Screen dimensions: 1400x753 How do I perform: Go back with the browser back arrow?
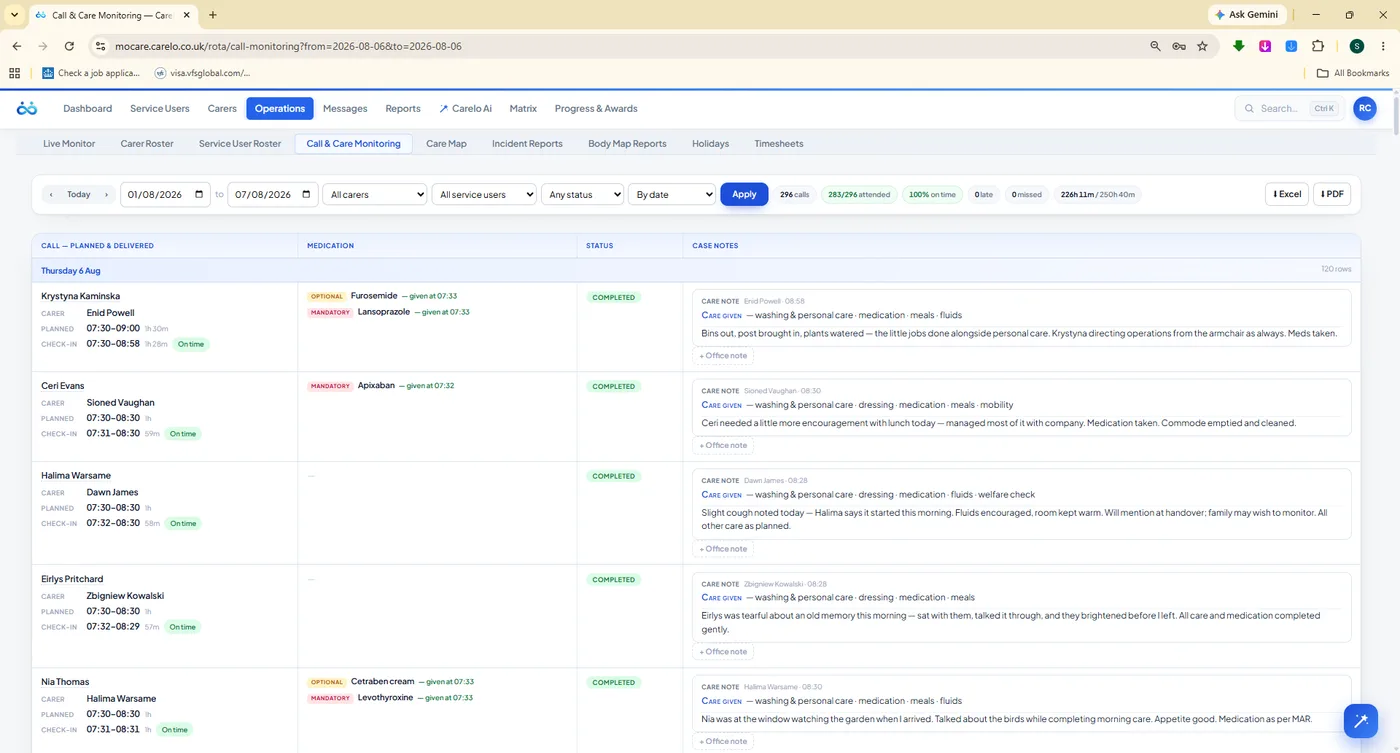pos(17,46)
